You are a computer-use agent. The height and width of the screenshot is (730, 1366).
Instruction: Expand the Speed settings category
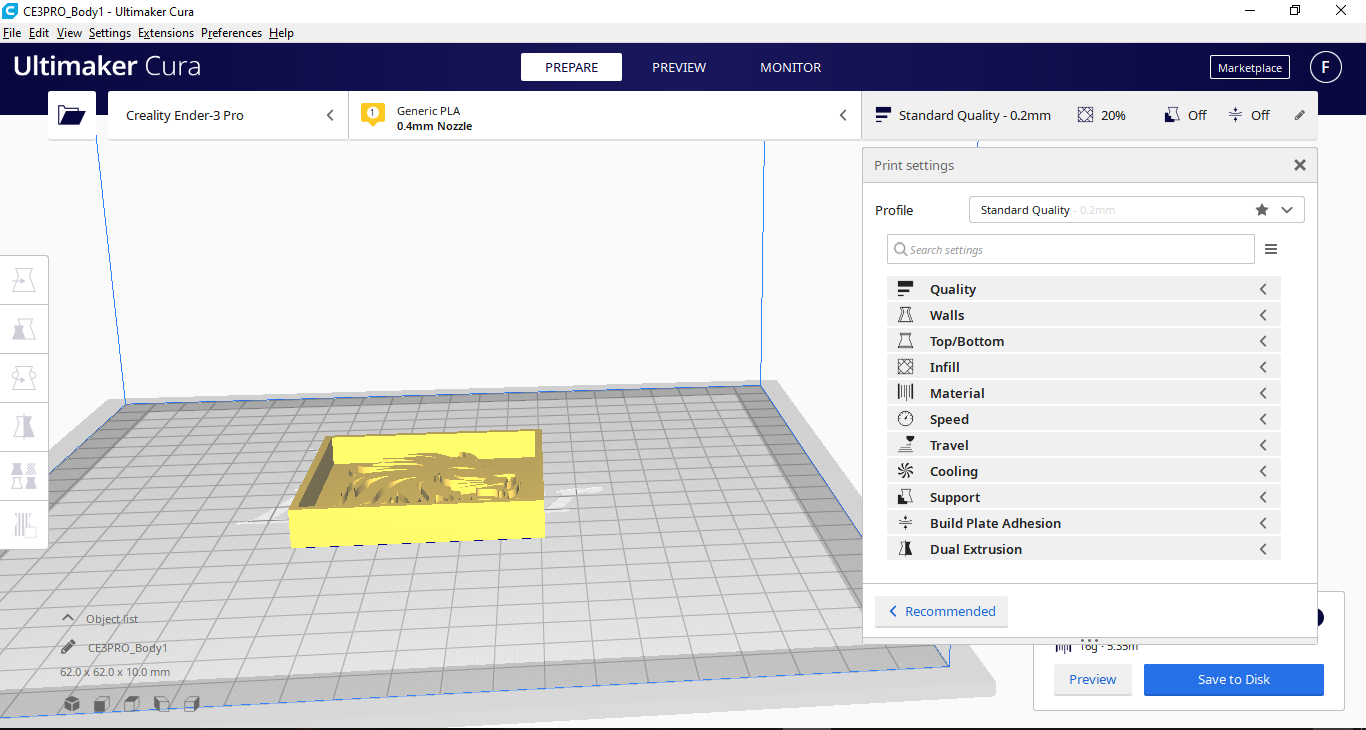click(1083, 419)
